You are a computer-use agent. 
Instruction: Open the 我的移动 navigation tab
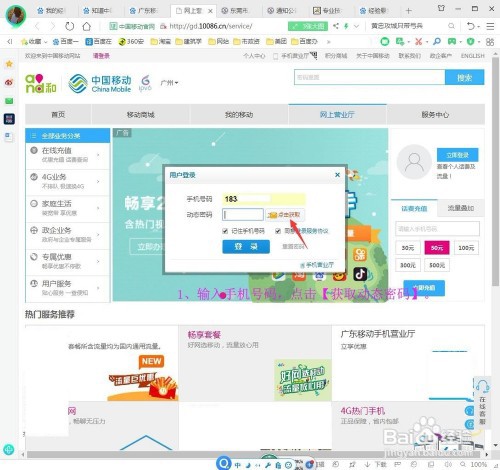click(239, 114)
